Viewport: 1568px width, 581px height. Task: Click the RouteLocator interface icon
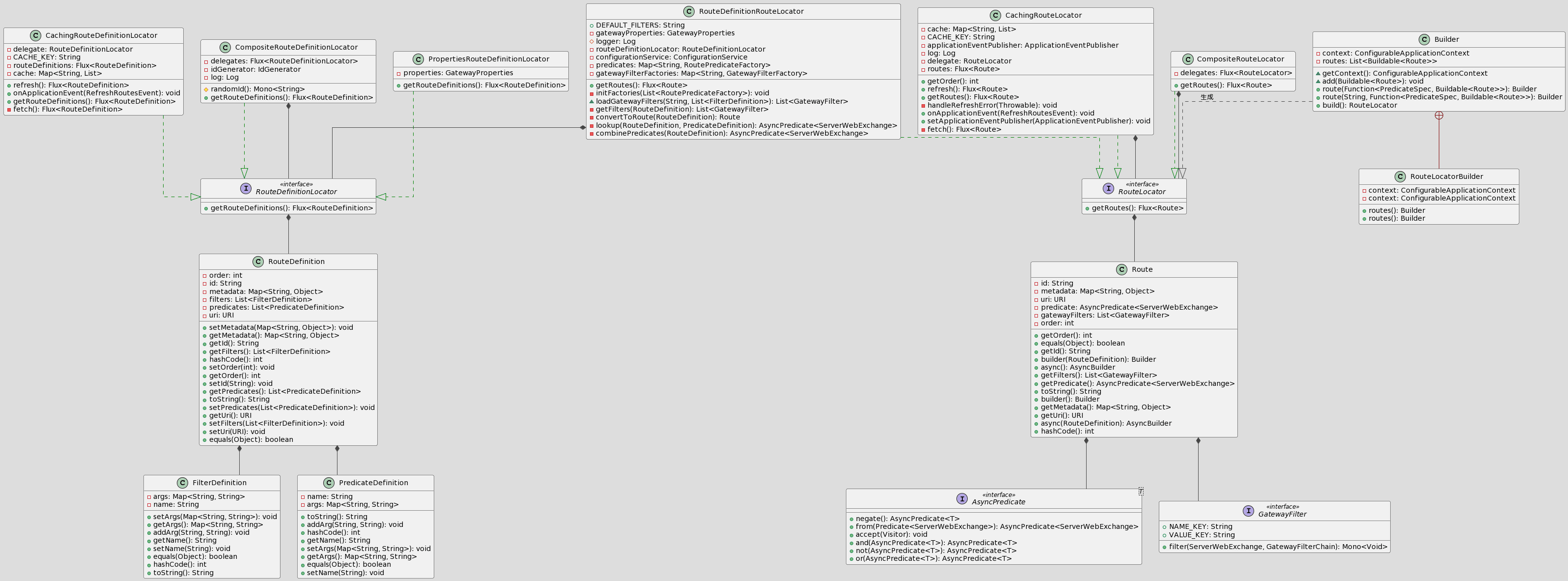point(1108,188)
